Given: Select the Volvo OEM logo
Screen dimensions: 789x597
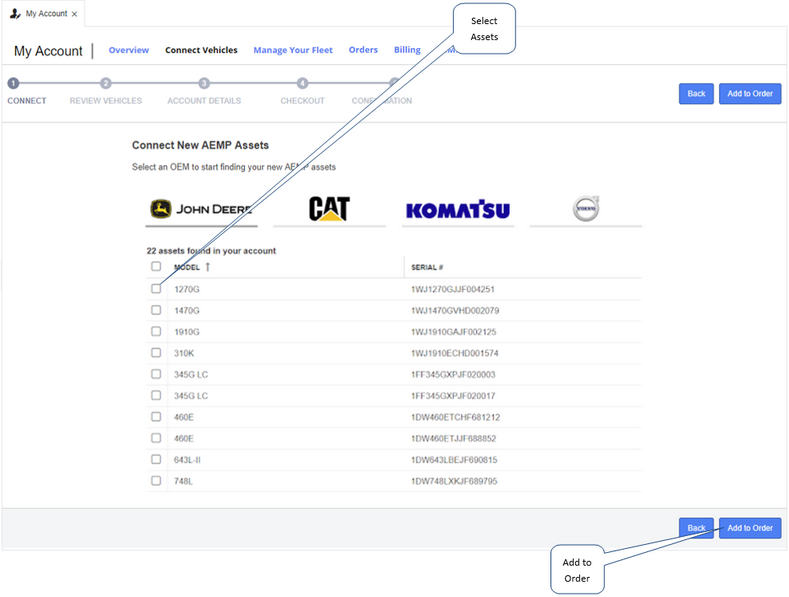Looking at the screenshot, I should (x=586, y=208).
